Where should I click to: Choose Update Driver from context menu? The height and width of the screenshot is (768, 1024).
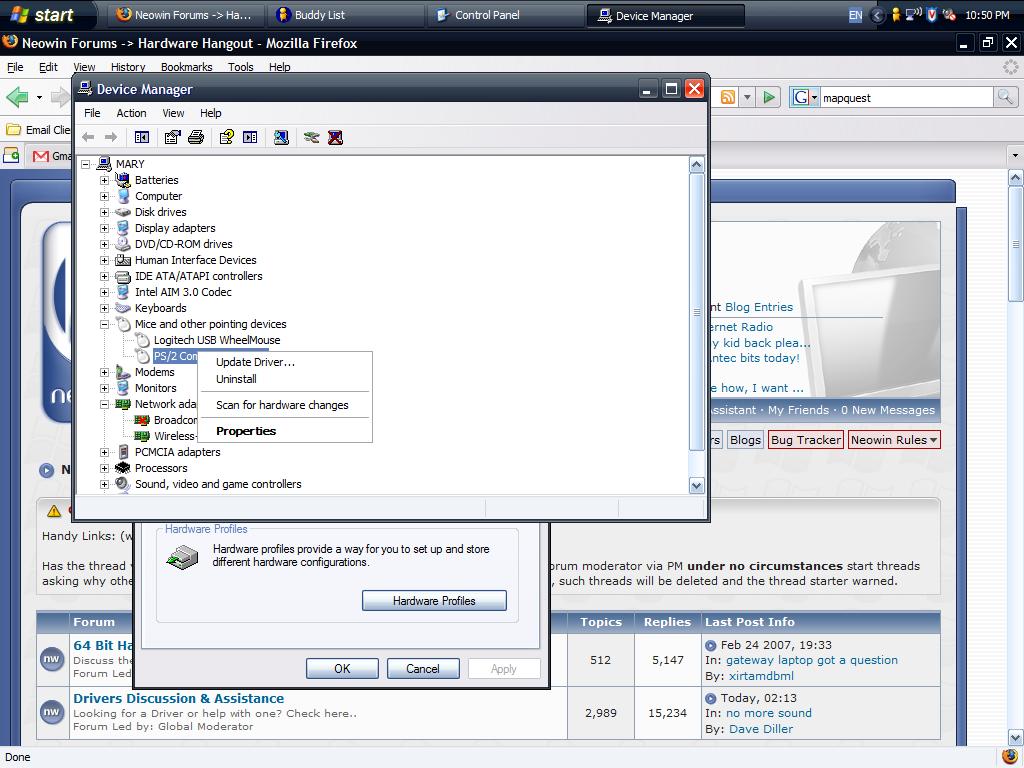coord(255,362)
